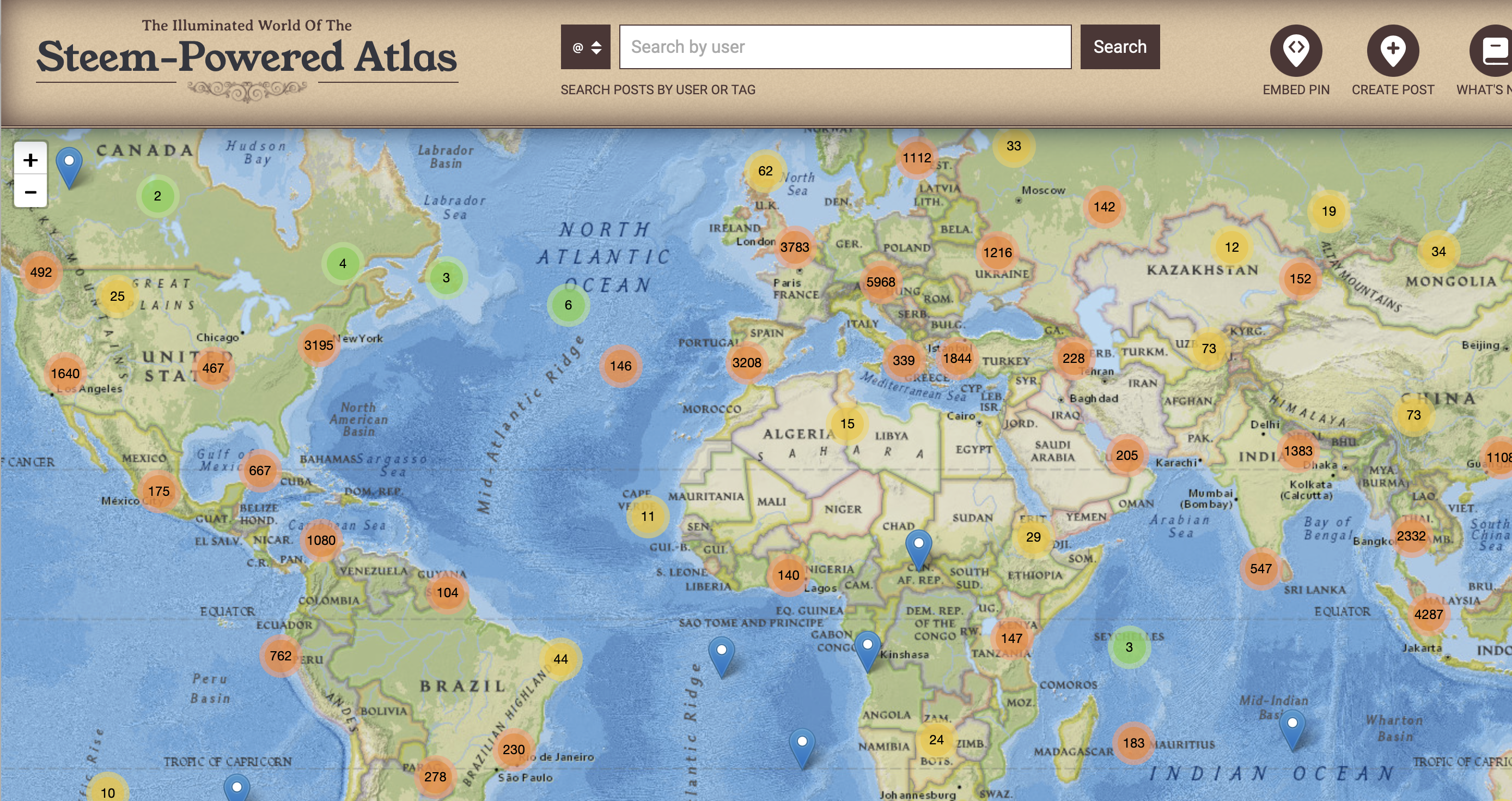Click the 183 cluster near Mauritius

click(x=1133, y=743)
